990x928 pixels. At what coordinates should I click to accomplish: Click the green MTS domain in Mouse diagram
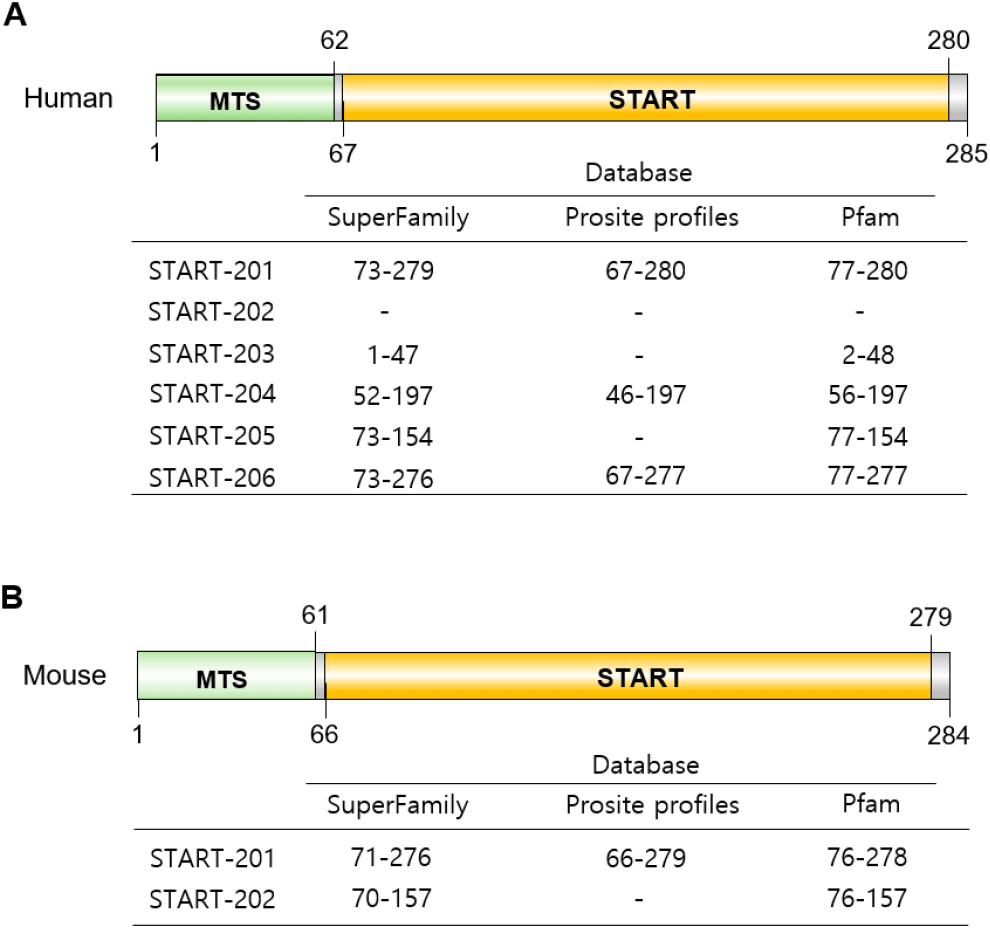point(226,676)
